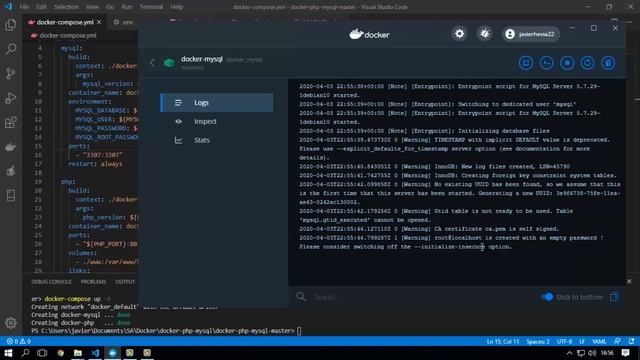Screen dimensions: 640x360
Task: Open VS Code Source Control view
Action: 11,74
